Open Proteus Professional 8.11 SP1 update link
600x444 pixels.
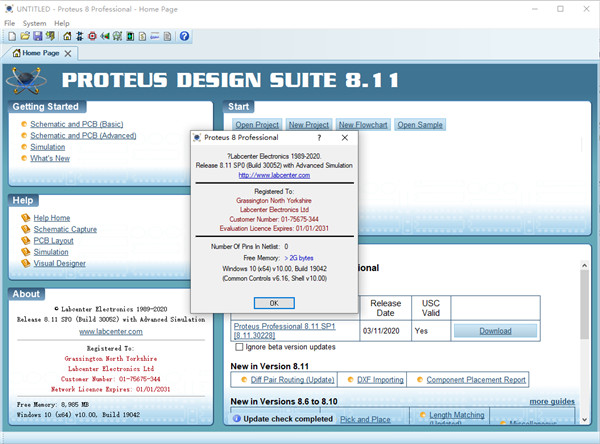[x=284, y=331]
